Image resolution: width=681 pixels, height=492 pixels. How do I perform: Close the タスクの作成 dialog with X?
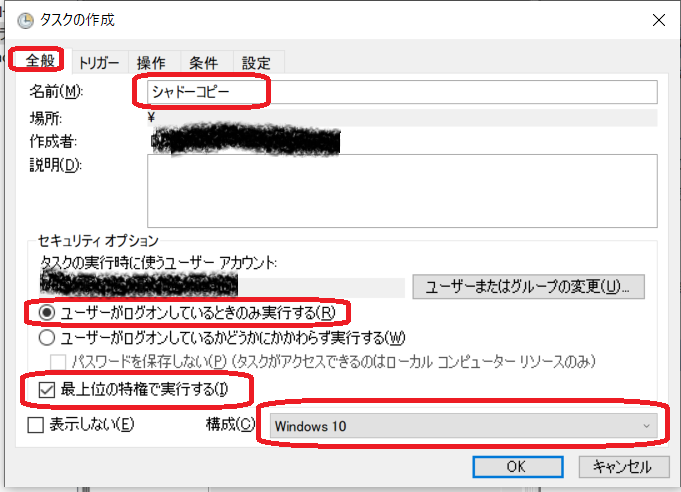point(657,19)
